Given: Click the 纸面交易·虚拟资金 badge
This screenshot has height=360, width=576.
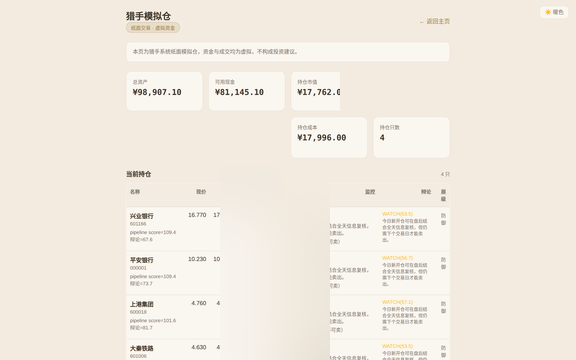Looking at the screenshot, I should click(153, 28).
